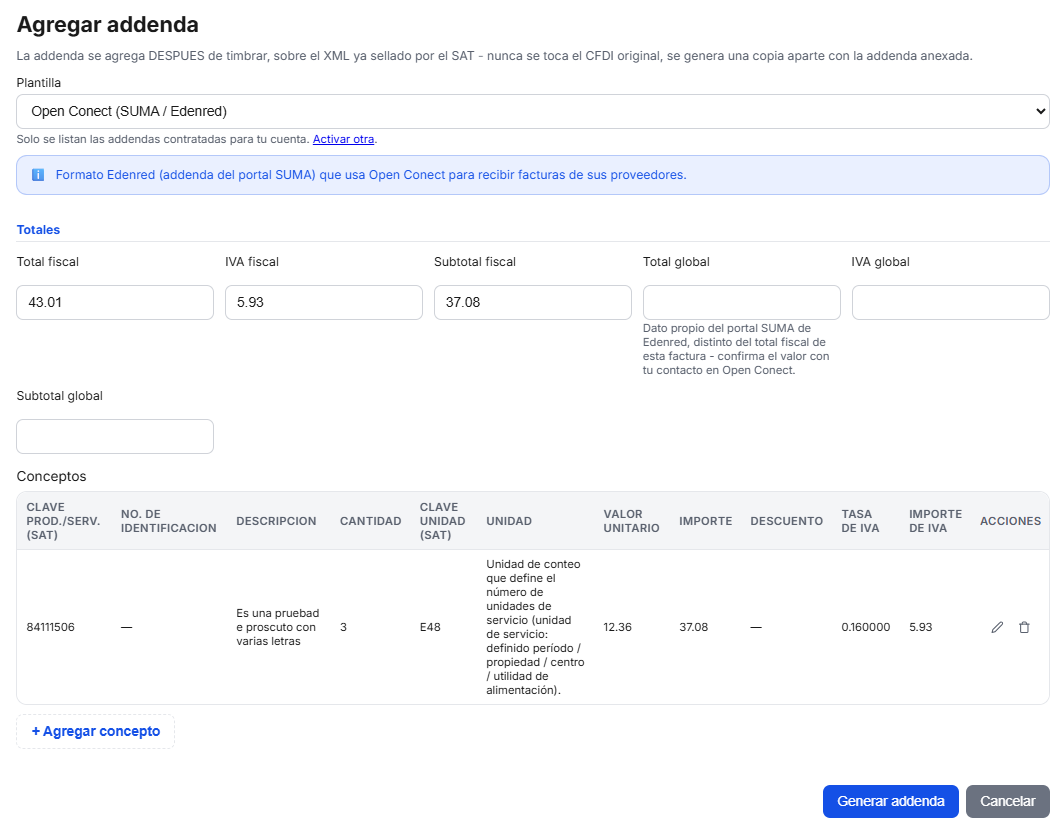The image size is (1062, 836).
Task: Click the DESCRIPCION column header
Action: point(276,521)
